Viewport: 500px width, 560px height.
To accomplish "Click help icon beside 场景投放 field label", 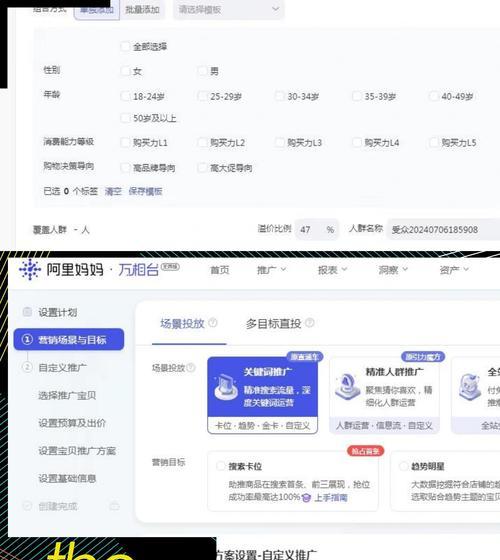I will point(191,368).
